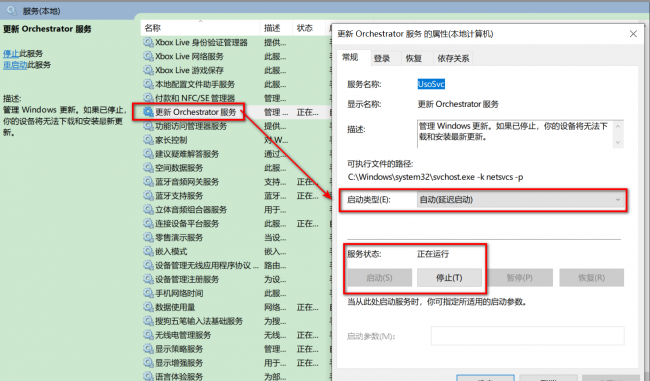650x381 pixels.
Task: Click the gear icon for 连接设备平台服务
Action: click(148, 223)
